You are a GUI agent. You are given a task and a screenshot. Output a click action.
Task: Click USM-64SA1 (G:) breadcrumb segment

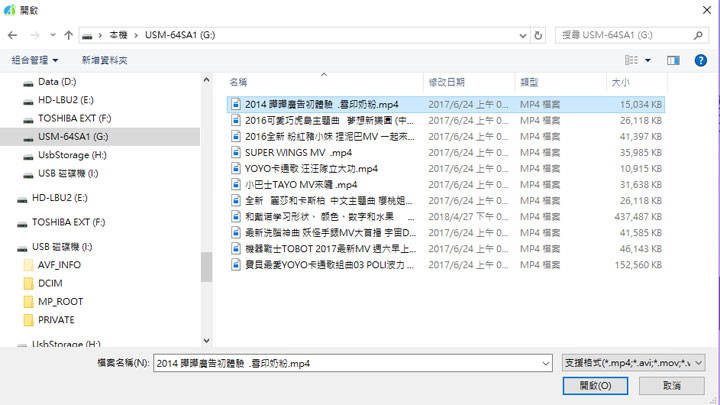pyautogui.click(x=180, y=35)
